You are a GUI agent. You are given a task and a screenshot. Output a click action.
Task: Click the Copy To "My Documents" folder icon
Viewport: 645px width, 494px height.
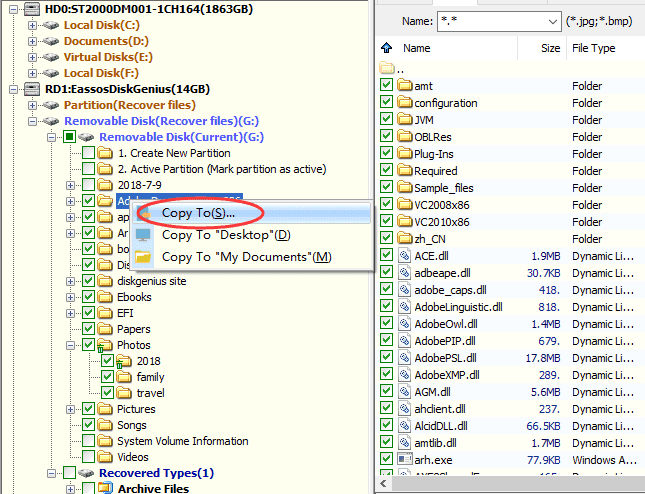point(144,257)
